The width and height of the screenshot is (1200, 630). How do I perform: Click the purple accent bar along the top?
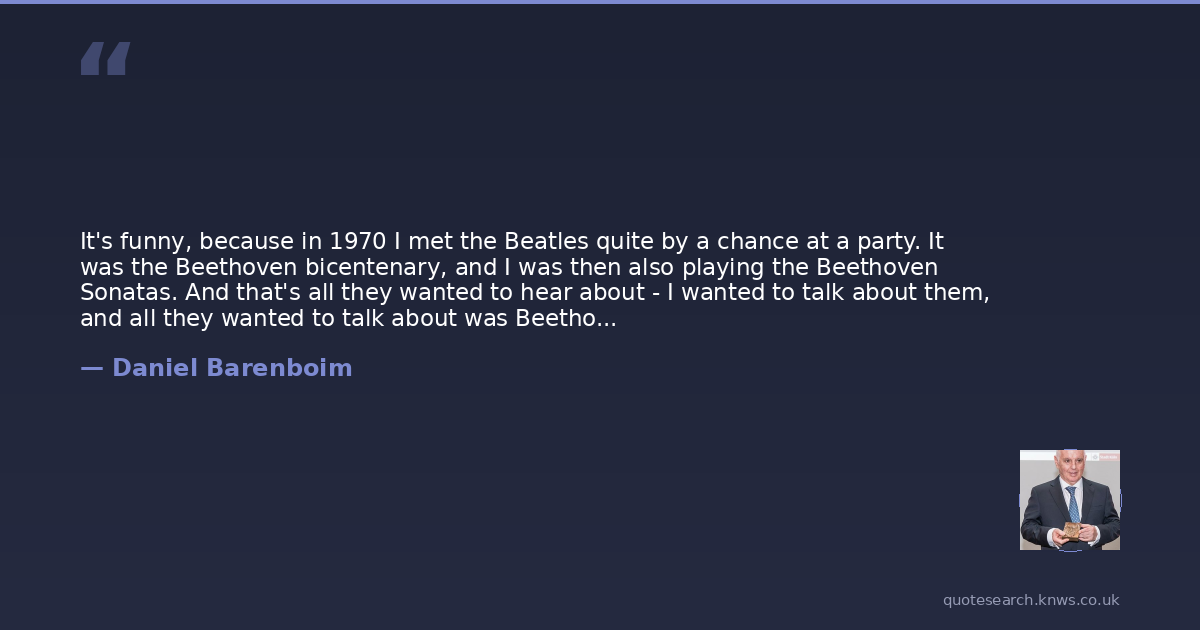point(600,2)
